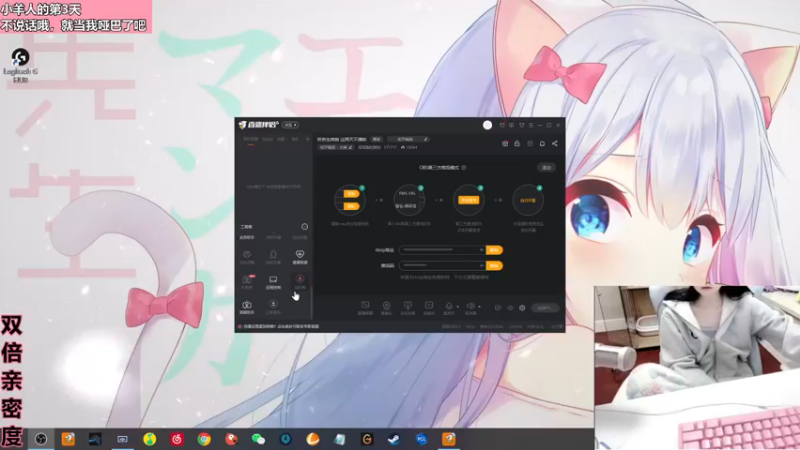Open the platform dropdown beside the app logo
Screen dimensions: 800x450
click(x=290, y=125)
